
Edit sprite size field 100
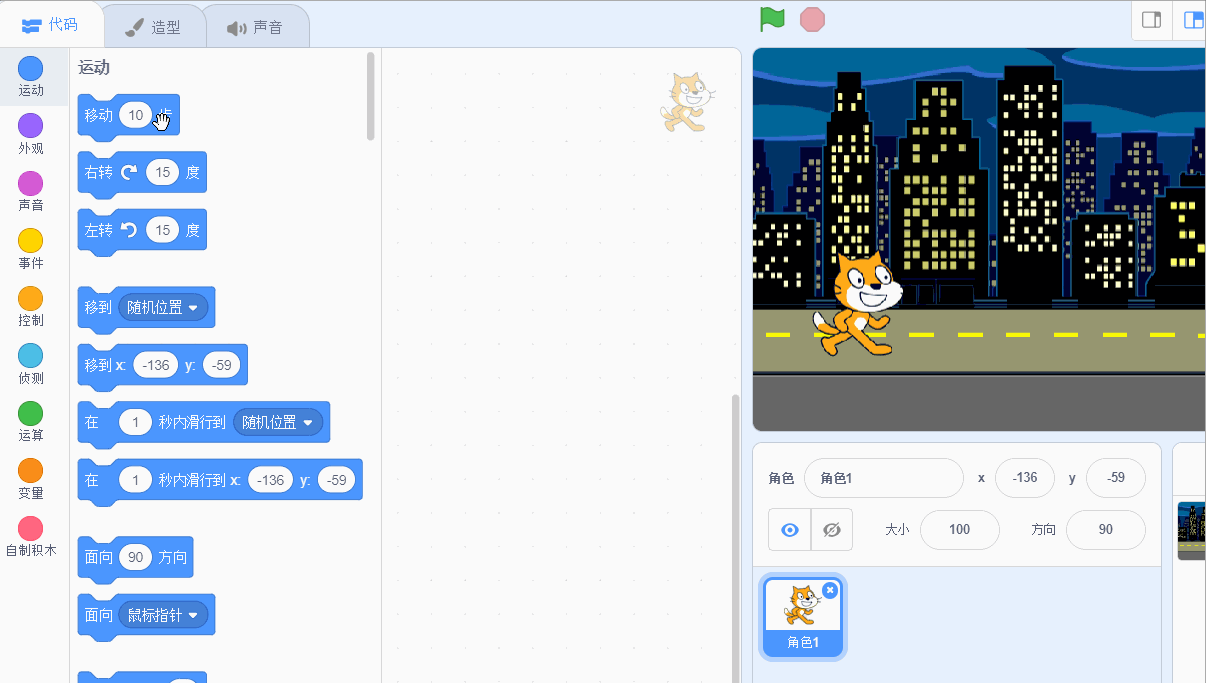959,530
